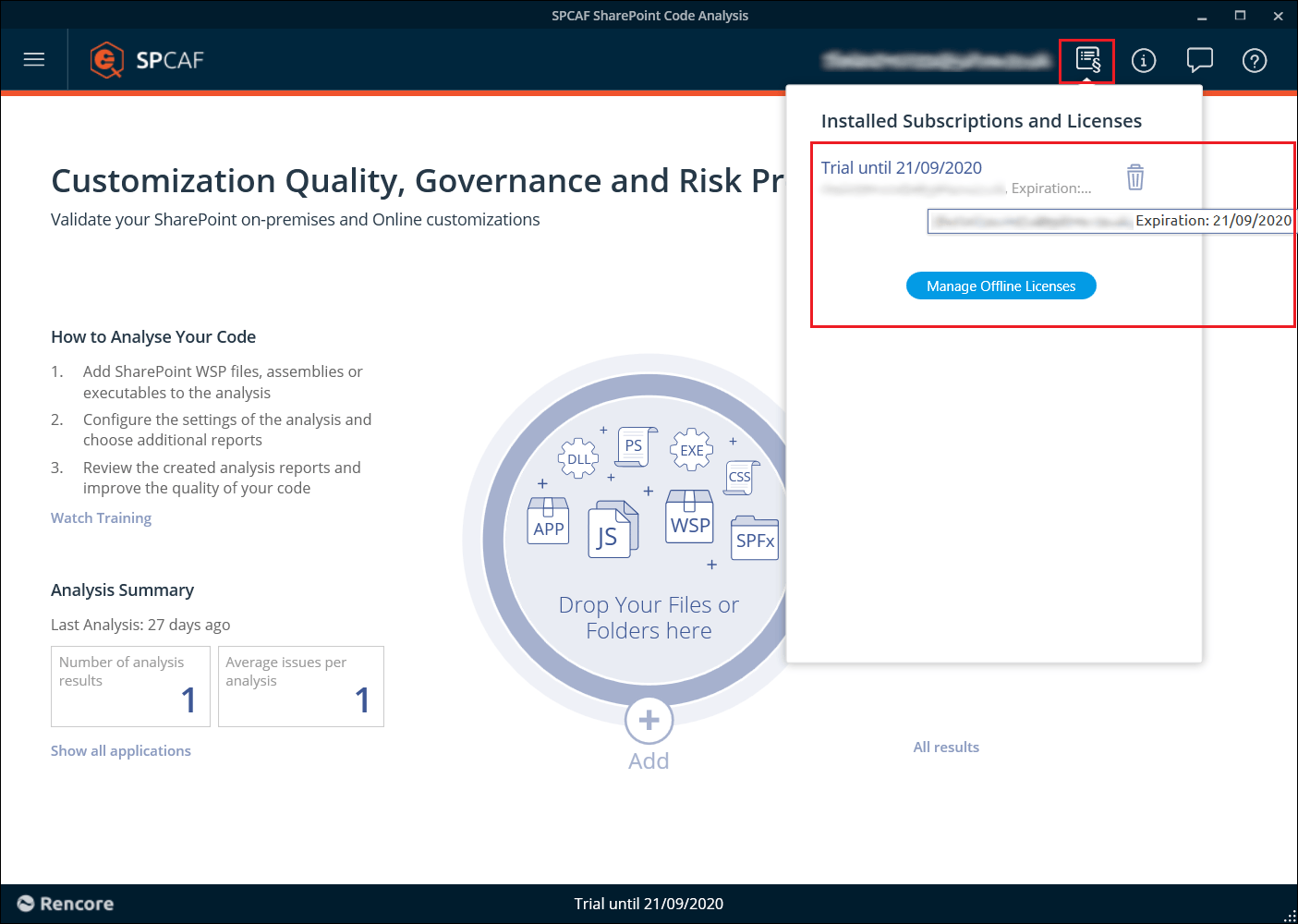Click the WSP package icon
This screenshot has width=1298, height=924.
coord(690,517)
